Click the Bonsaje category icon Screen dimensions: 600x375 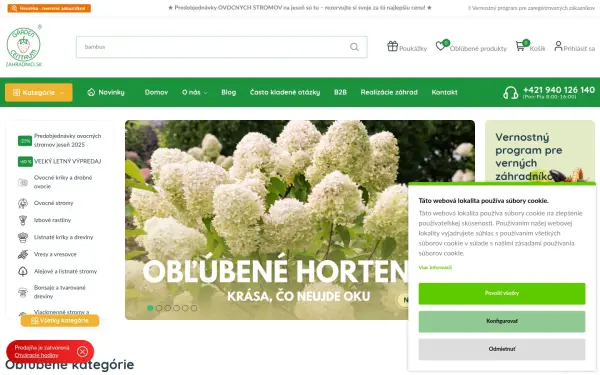[x=23, y=292]
